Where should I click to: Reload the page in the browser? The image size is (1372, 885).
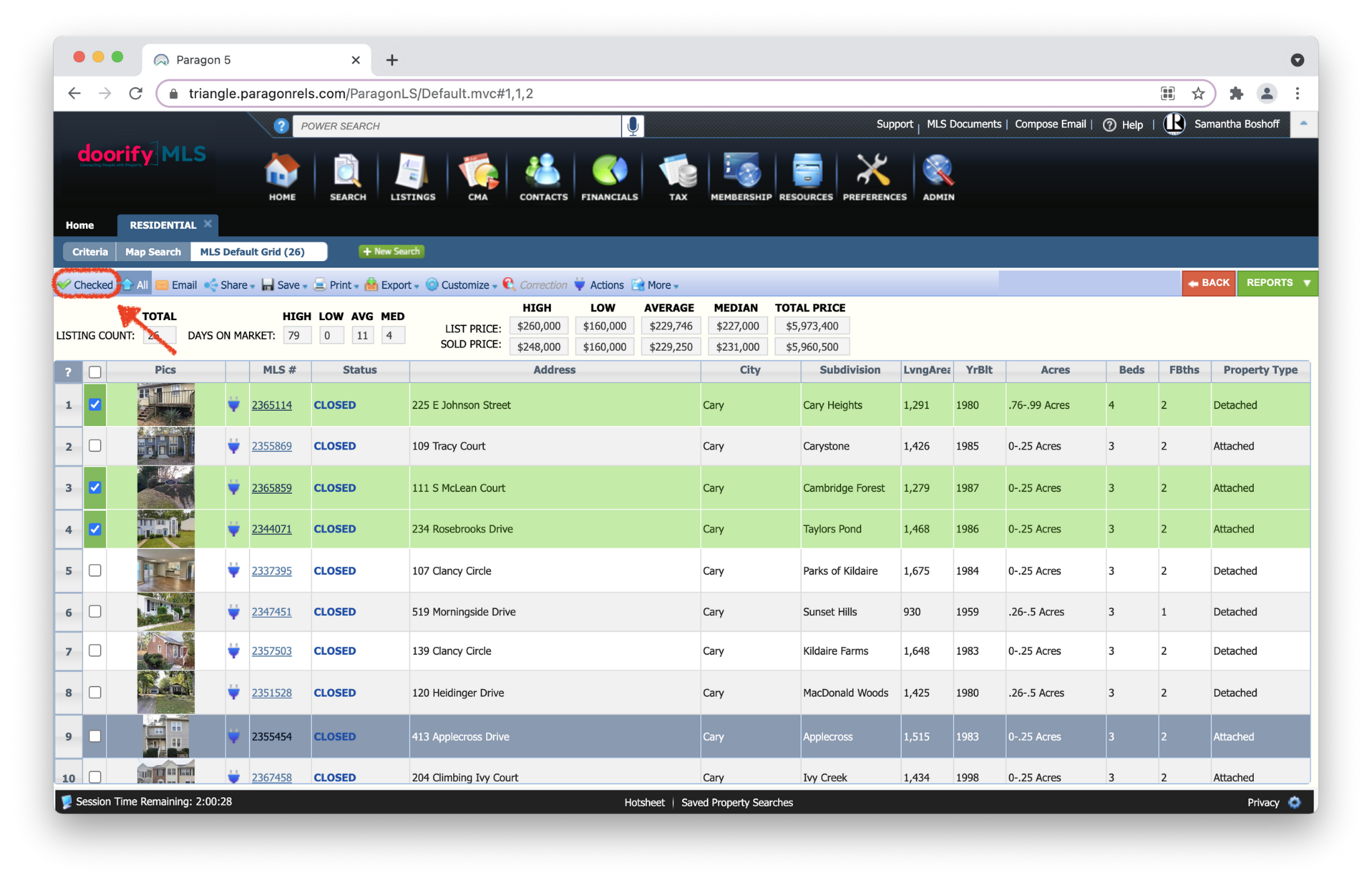(x=136, y=93)
